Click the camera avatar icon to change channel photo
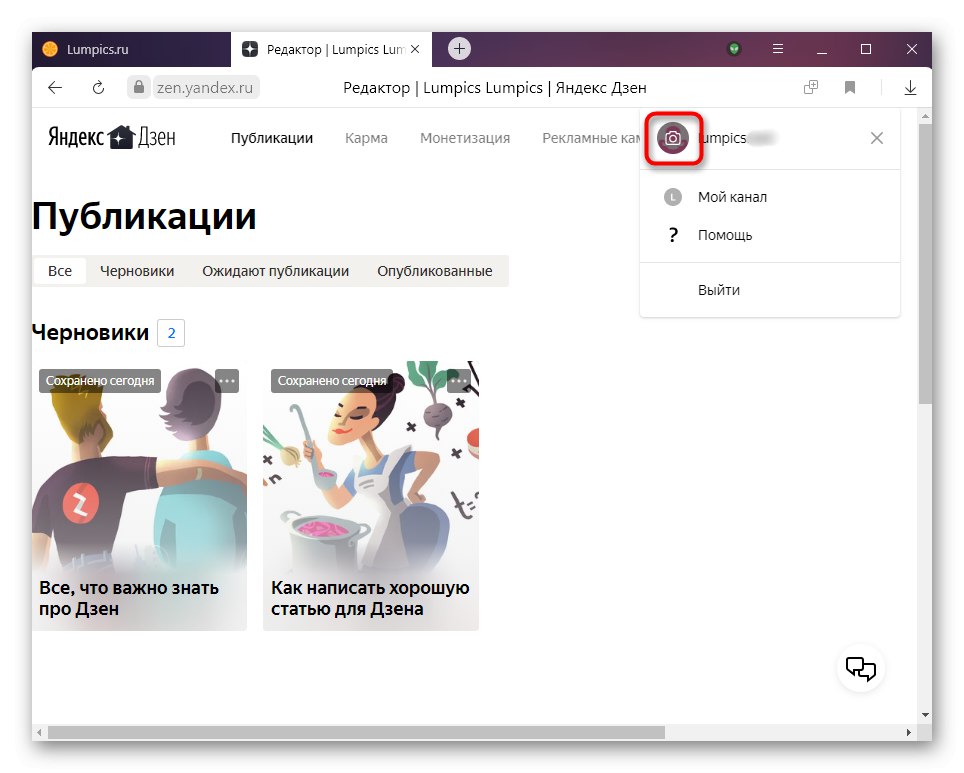 coord(673,139)
